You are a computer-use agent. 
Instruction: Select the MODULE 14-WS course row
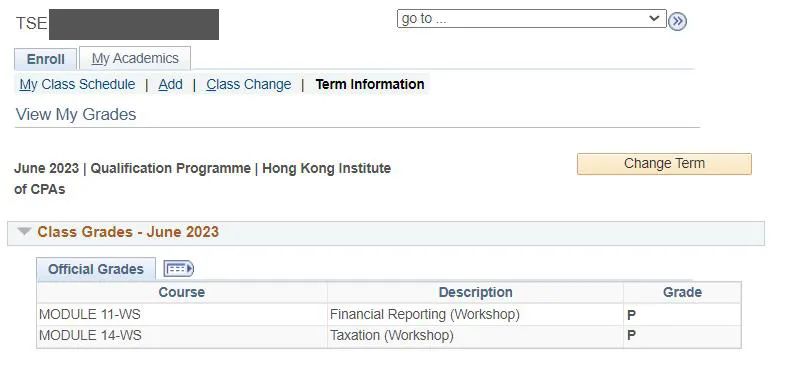(x=389, y=336)
